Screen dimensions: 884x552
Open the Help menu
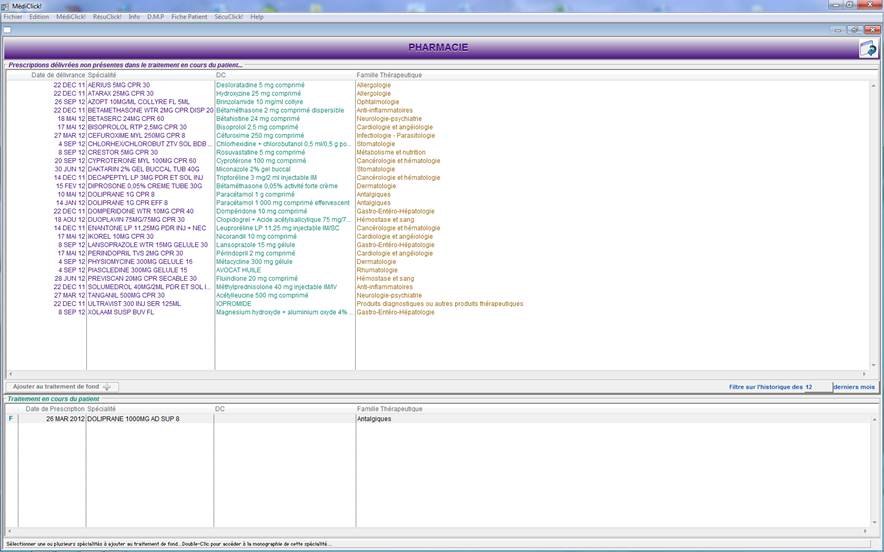pyautogui.click(x=257, y=17)
